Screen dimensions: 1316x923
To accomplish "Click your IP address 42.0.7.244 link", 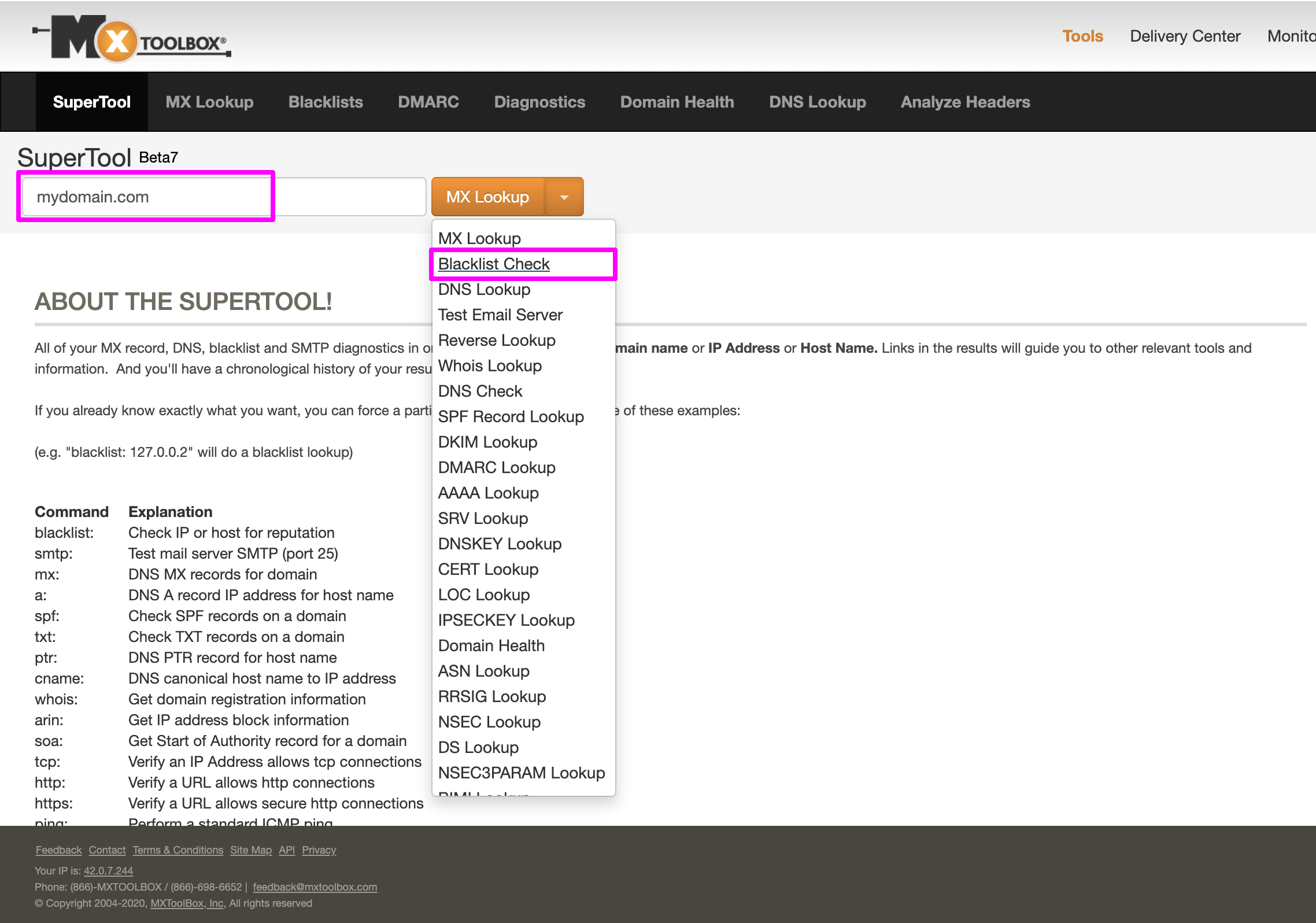I will click(x=108, y=870).
